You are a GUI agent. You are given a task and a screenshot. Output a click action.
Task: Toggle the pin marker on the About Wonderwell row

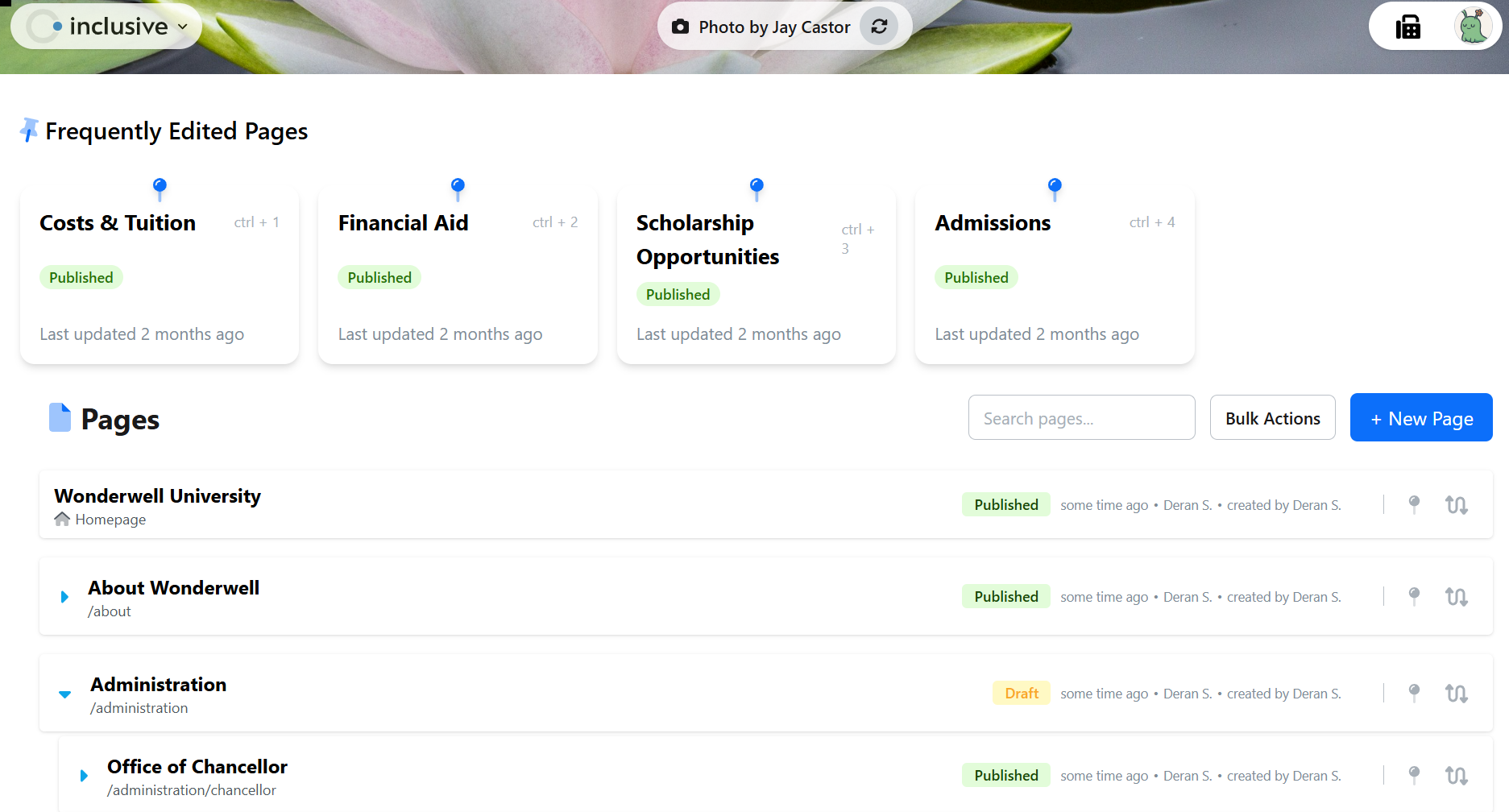(1414, 596)
